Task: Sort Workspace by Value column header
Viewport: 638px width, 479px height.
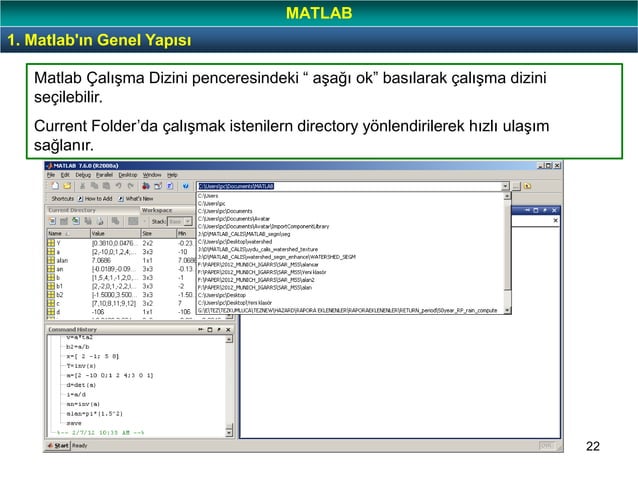Action: point(116,233)
